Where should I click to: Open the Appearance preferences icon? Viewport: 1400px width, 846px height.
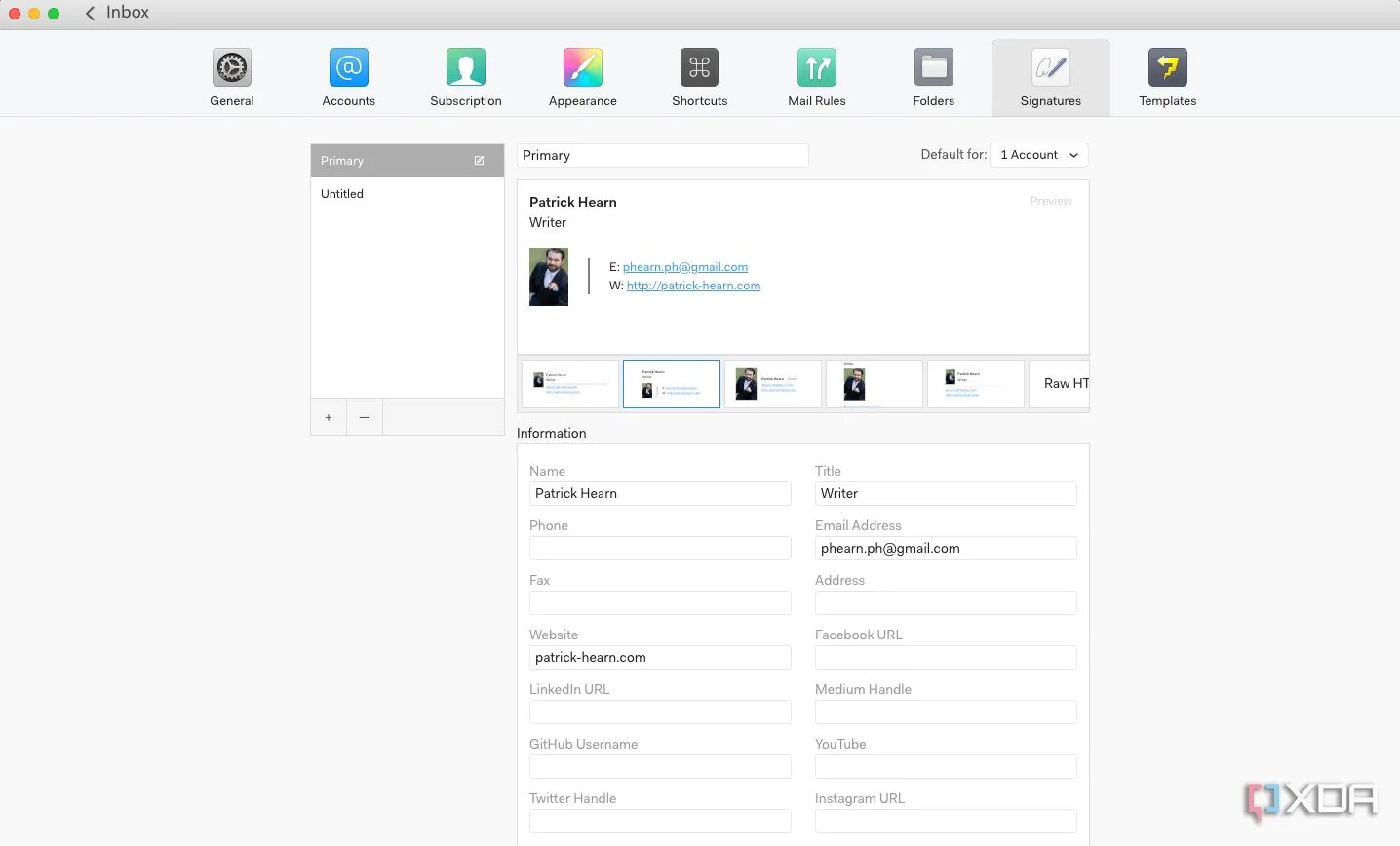[x=583, y=67]
